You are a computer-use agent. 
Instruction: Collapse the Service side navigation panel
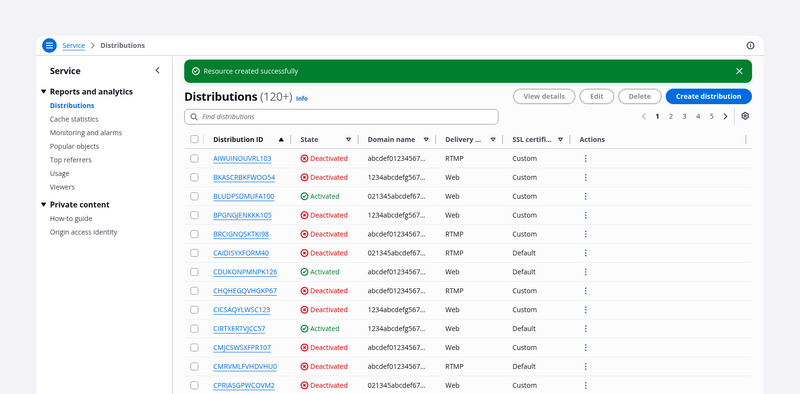pyautogui.click(x=157, y=70)
